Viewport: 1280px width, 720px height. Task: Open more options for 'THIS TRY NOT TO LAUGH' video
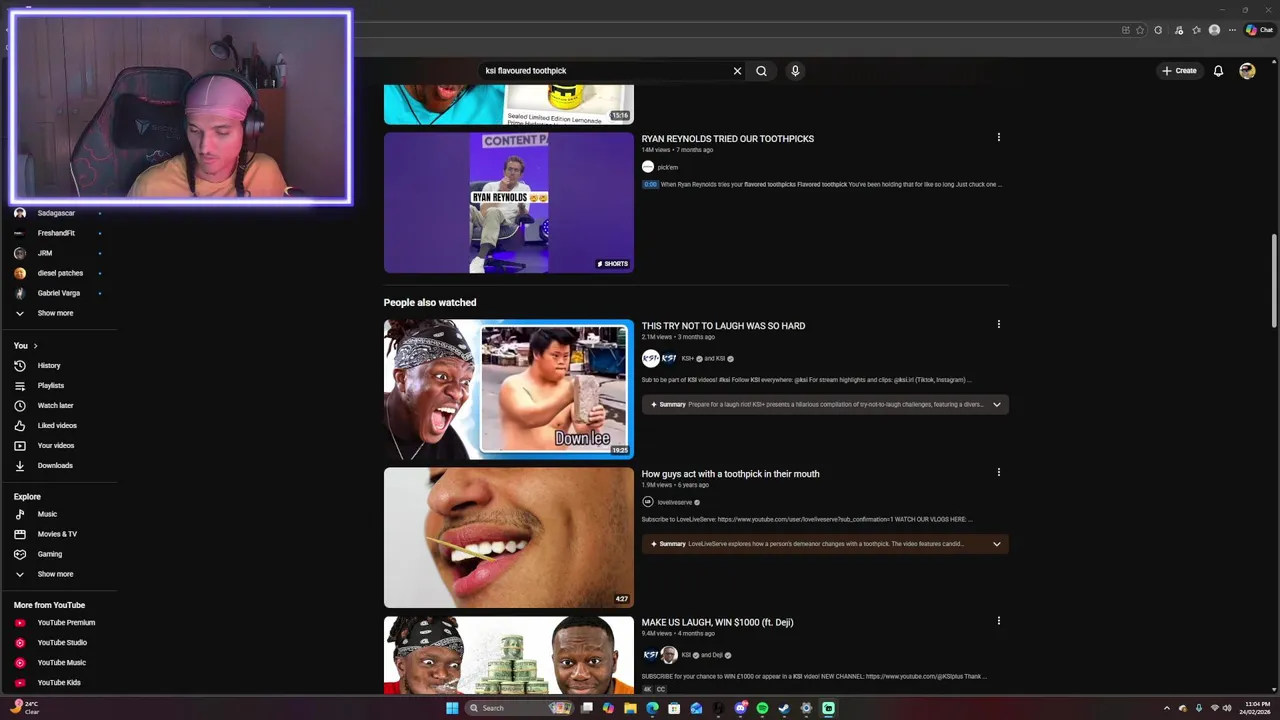pyautogui.click(x=998, y=324)
